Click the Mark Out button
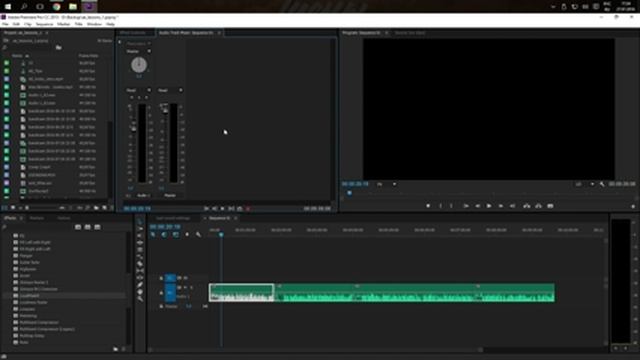Image resolution: width=640 pixels, height=360 pixels. click(x=451, y=206)
